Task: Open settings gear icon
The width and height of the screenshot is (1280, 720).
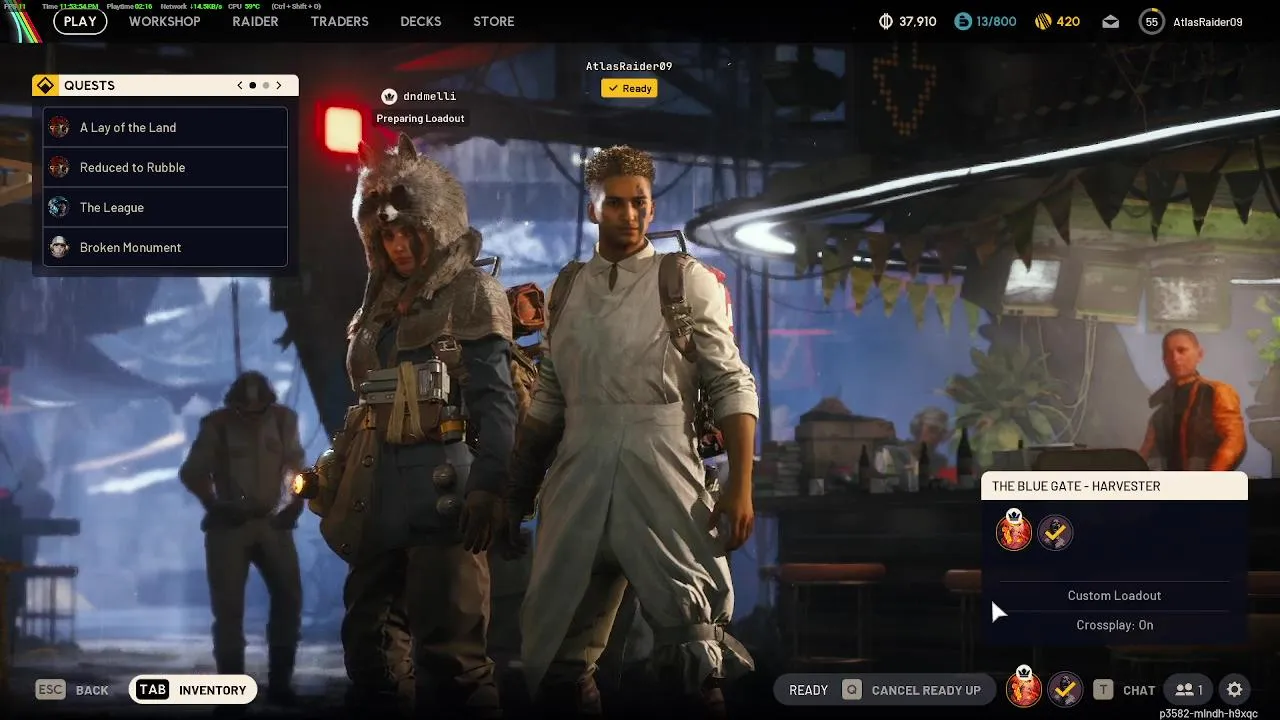Action: (x=1235, y=690)
